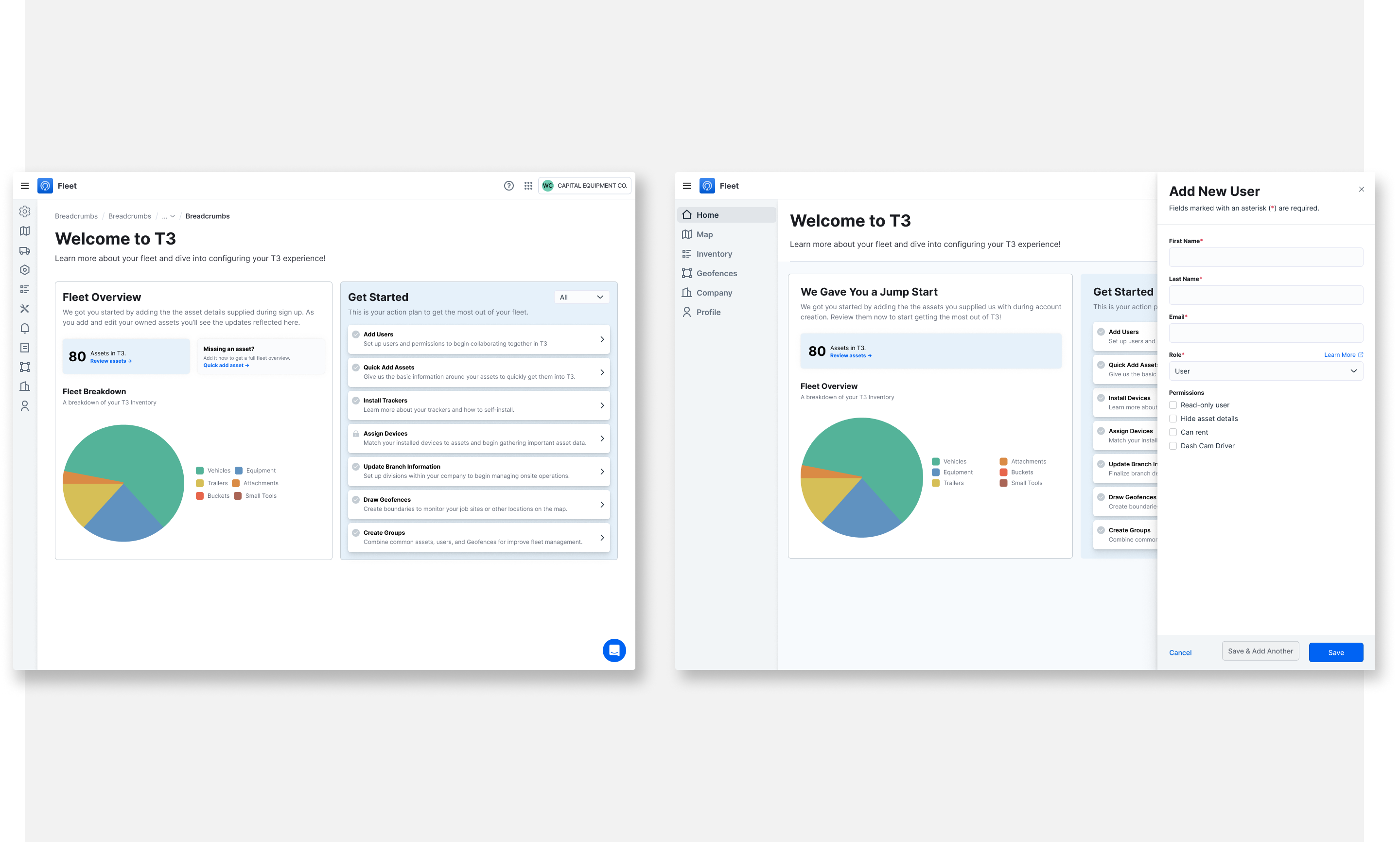Open the apps grid icon in header
The height and width of the screenshot is (842, 1400).
tap(528, 186)
